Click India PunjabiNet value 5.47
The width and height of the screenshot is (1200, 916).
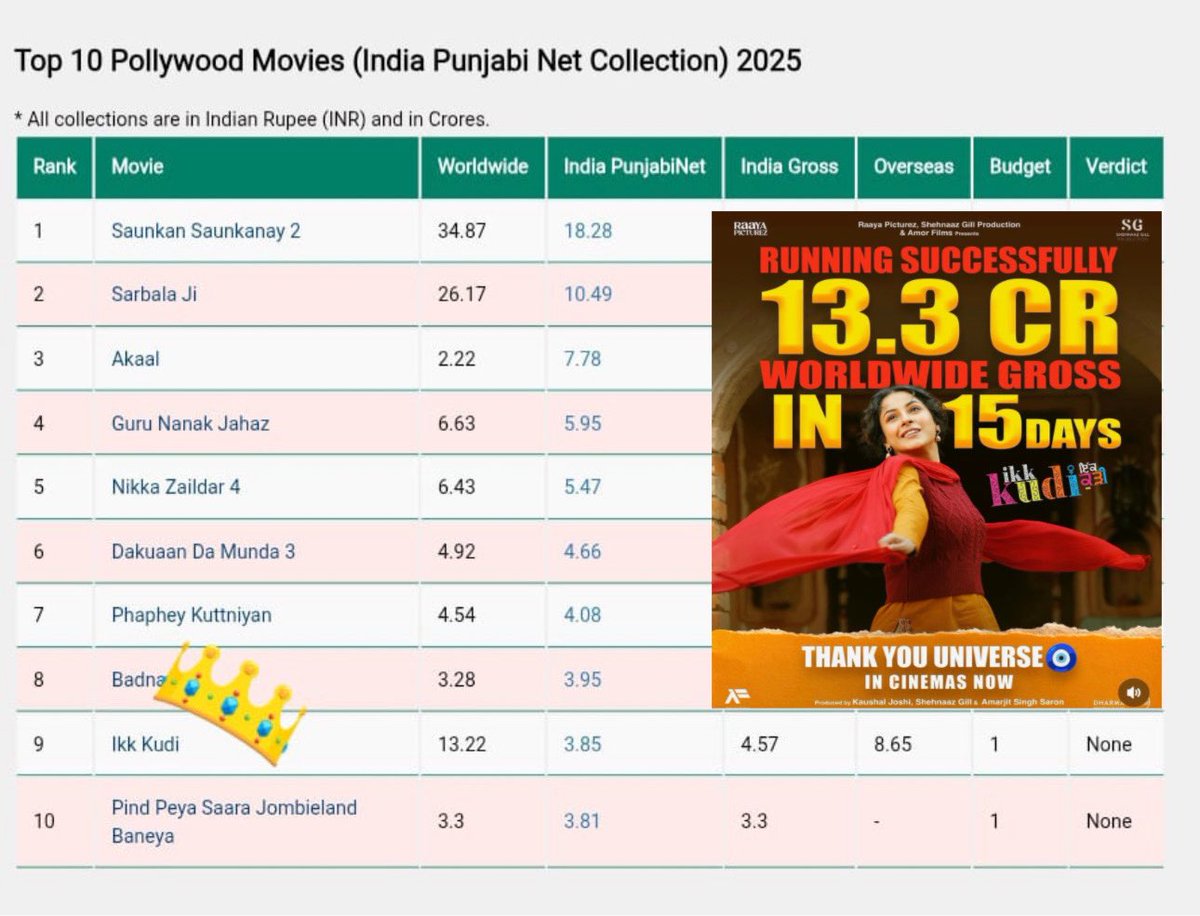(583, 487)
